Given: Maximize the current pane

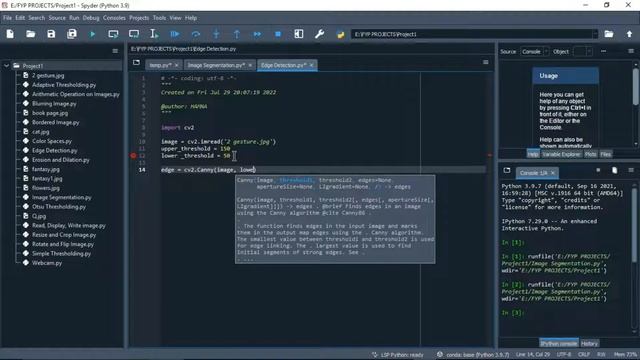Looking at the screenshot, I should [299, 34].
